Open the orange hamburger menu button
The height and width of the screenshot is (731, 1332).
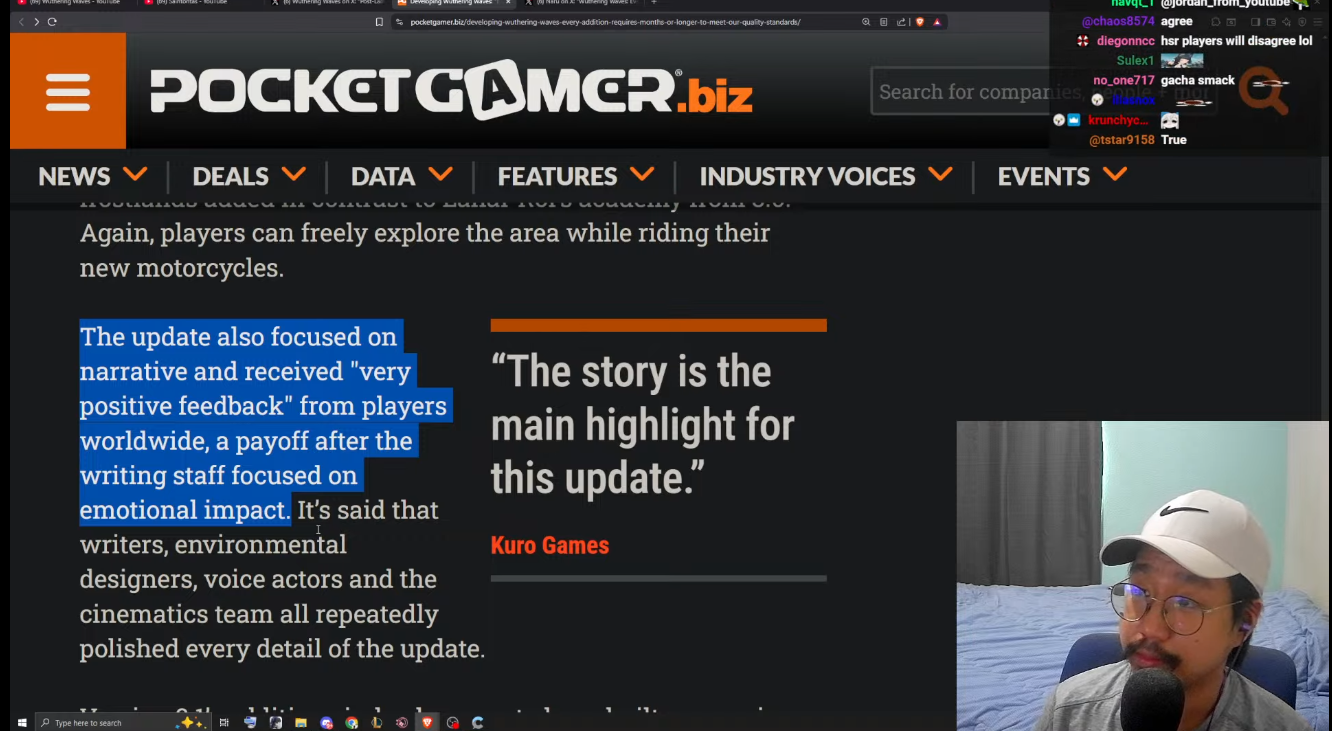(x=68, y=91)
